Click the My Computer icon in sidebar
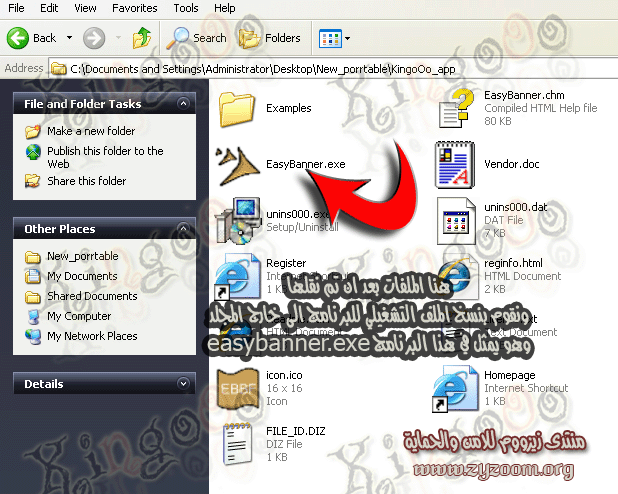The width and height of the screenshot is (618, 494). click(x=34, y=316)
